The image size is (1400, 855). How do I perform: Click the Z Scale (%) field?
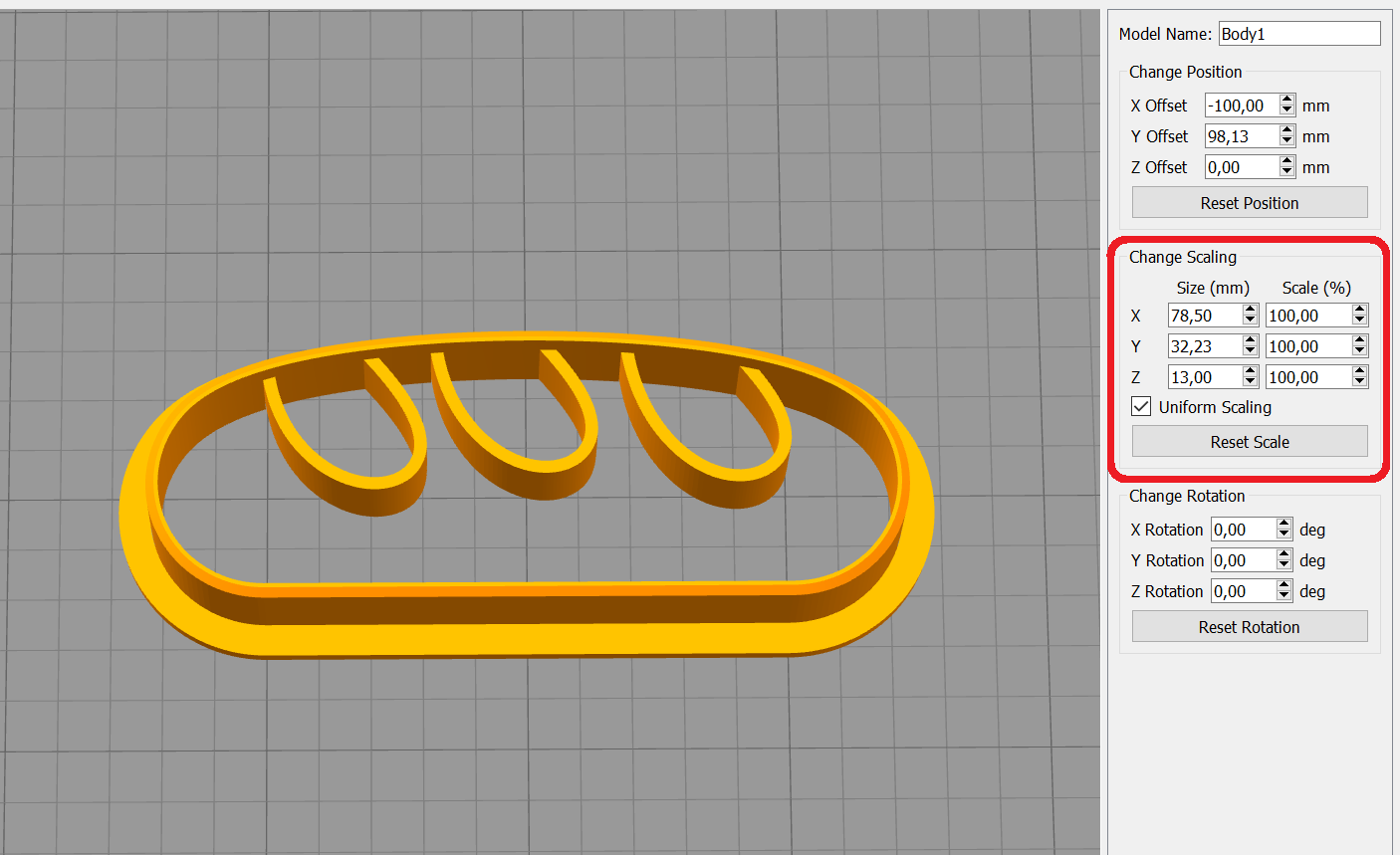pyautogui.click(x=1308, y=377)
